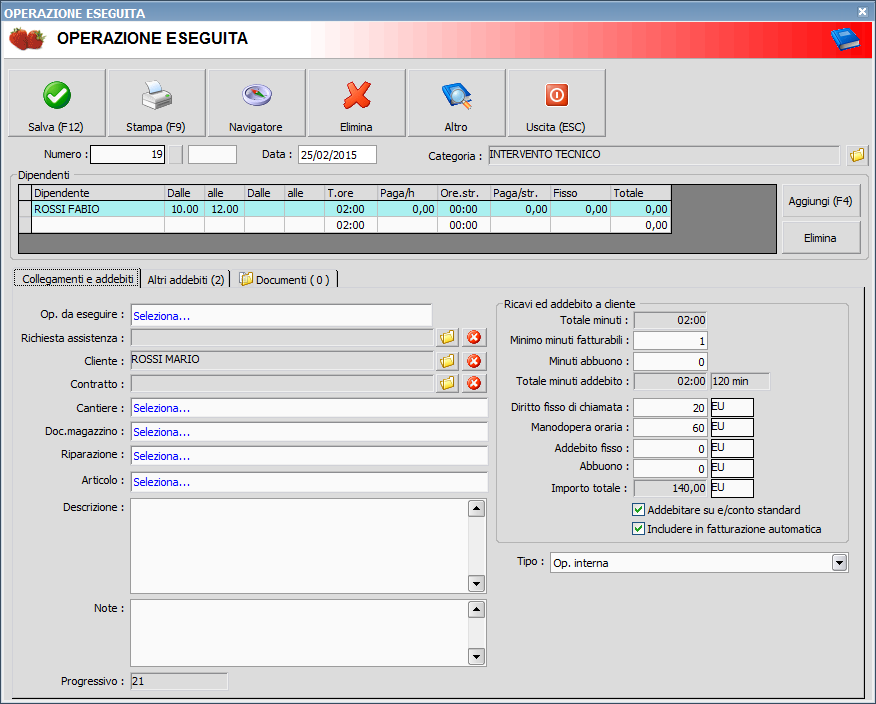Click the Totale column header
Screen dimensions: 876x704
point(641,193)
